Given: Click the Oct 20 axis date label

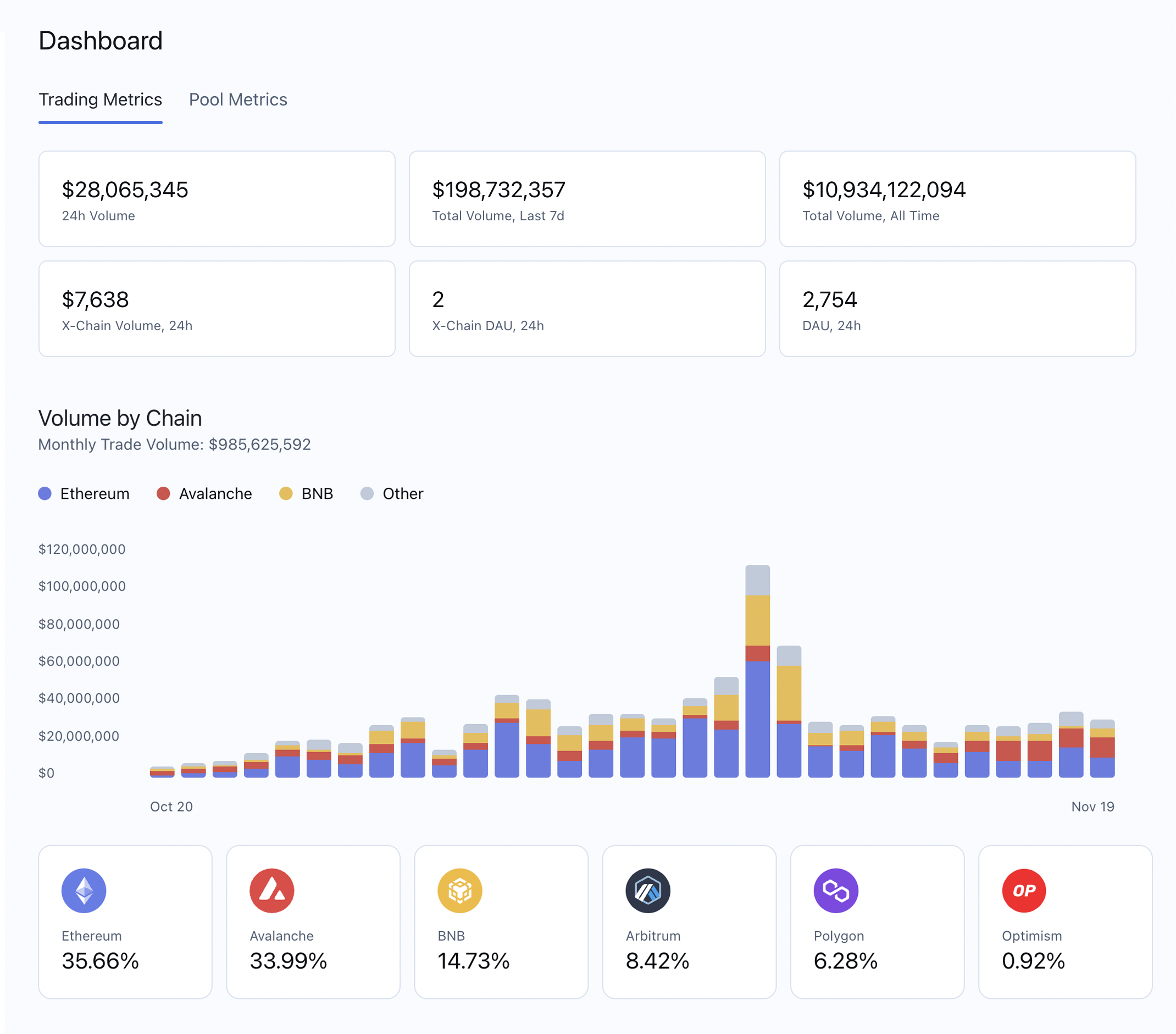Looking at the screenshot, I should pos(171,806).
